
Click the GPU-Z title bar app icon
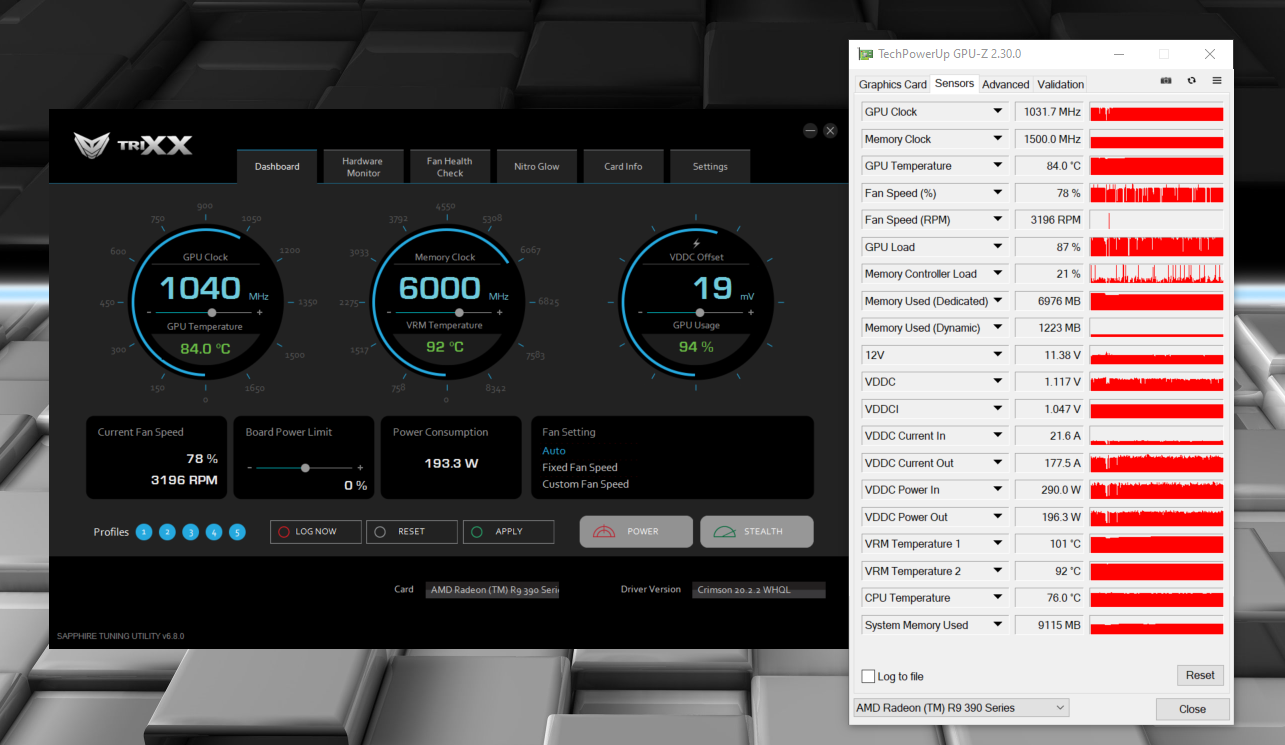pos(866,54)
